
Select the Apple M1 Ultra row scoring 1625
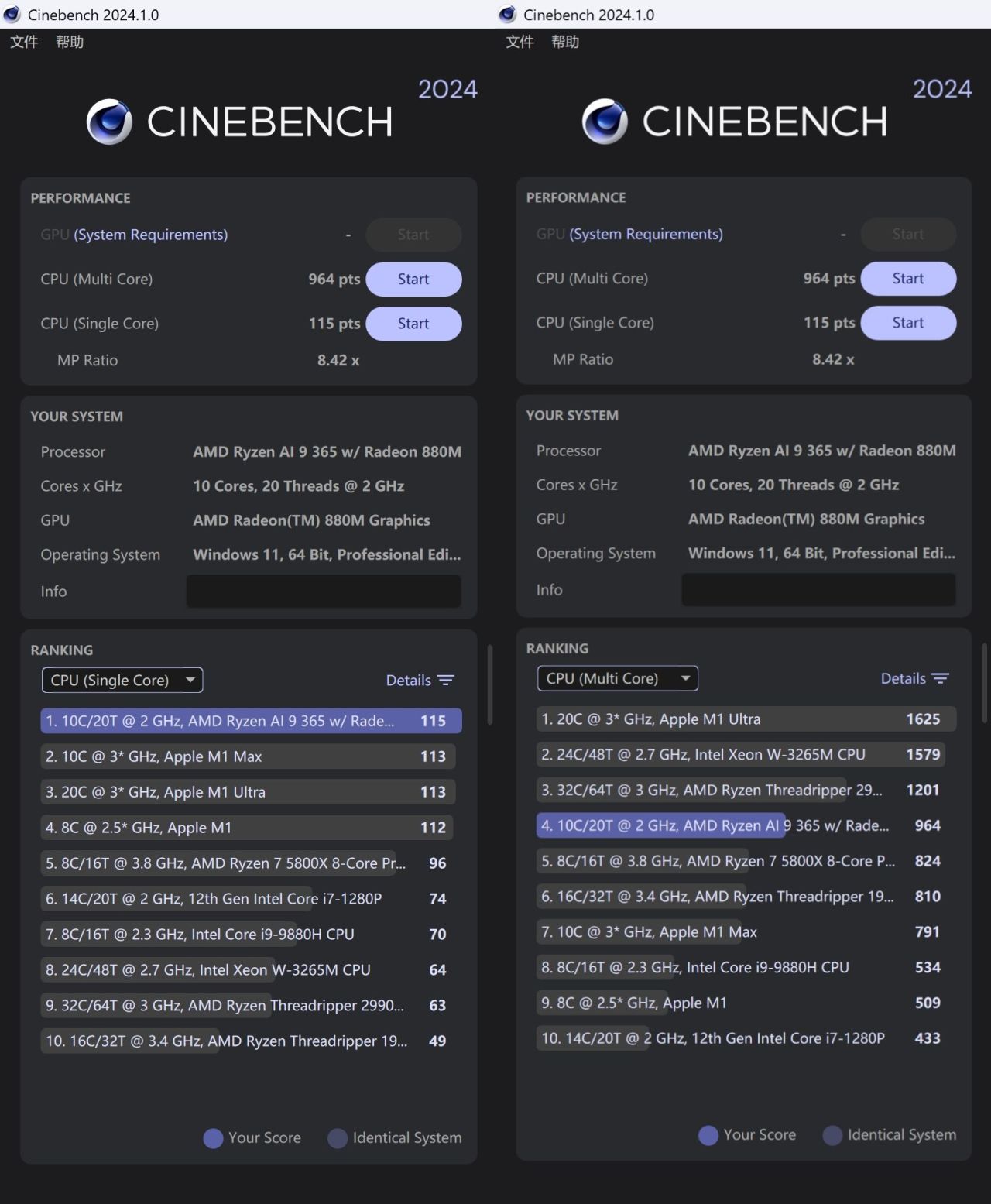746,719
